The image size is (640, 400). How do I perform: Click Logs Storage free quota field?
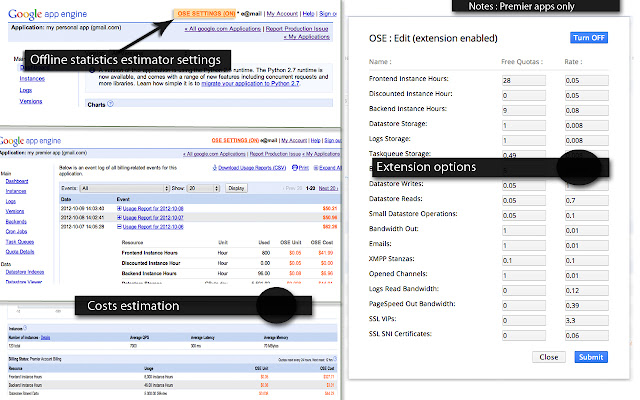tap(524, 140)
